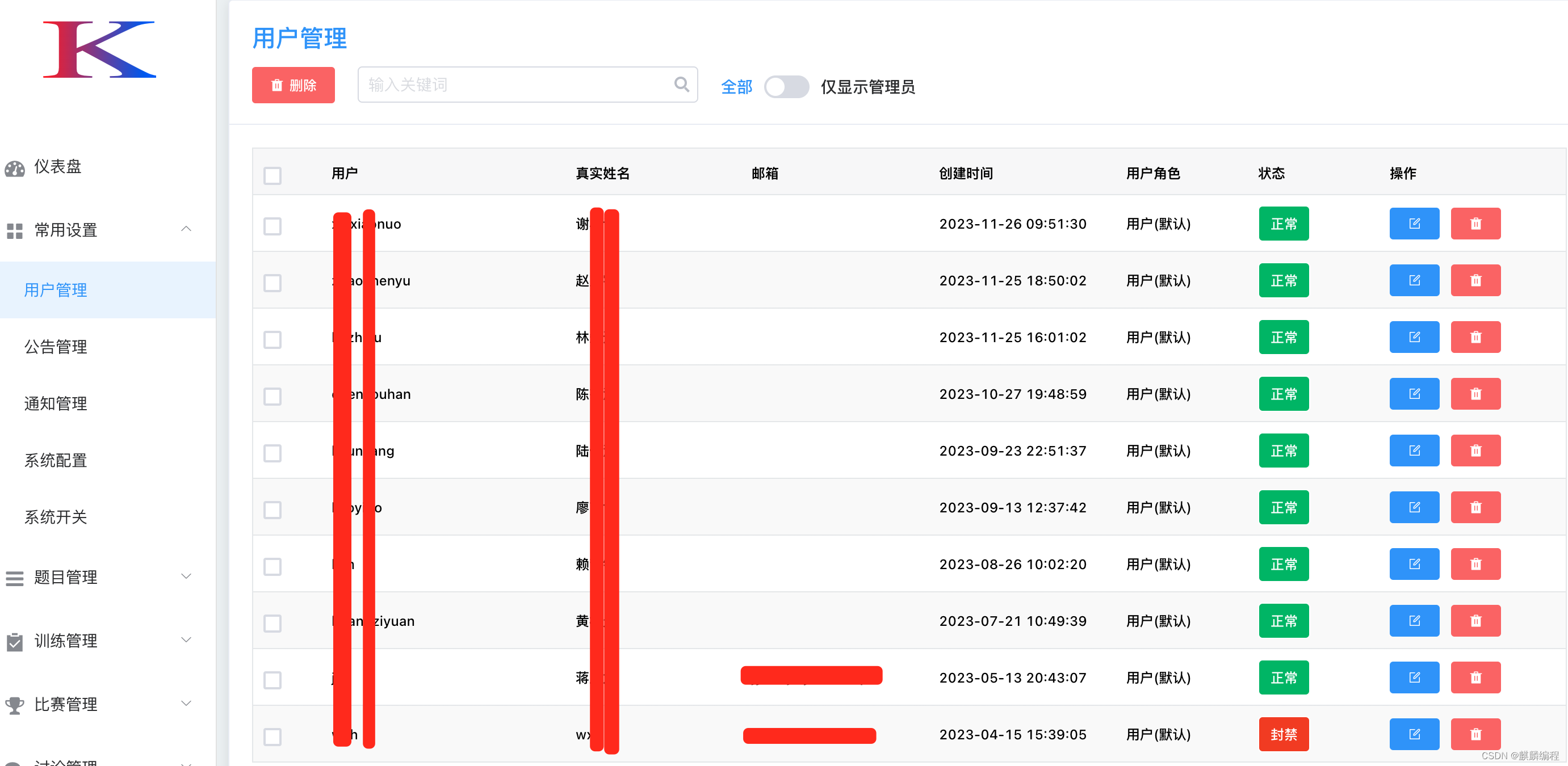Toggle the 仅显示管理员 switch
Image resolution: width=1568 pixels, height=766 pixels.
[786, 87]
